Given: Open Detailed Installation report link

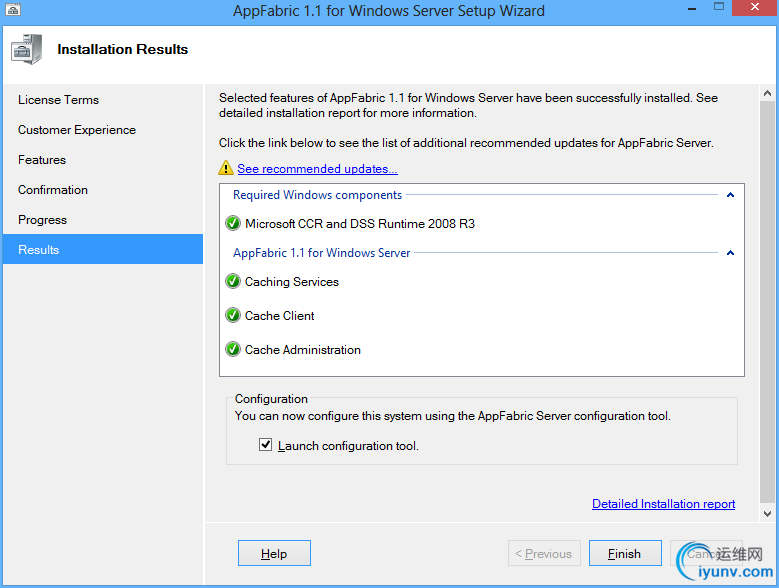Looking at the screenshot, I should coord(663,504).
